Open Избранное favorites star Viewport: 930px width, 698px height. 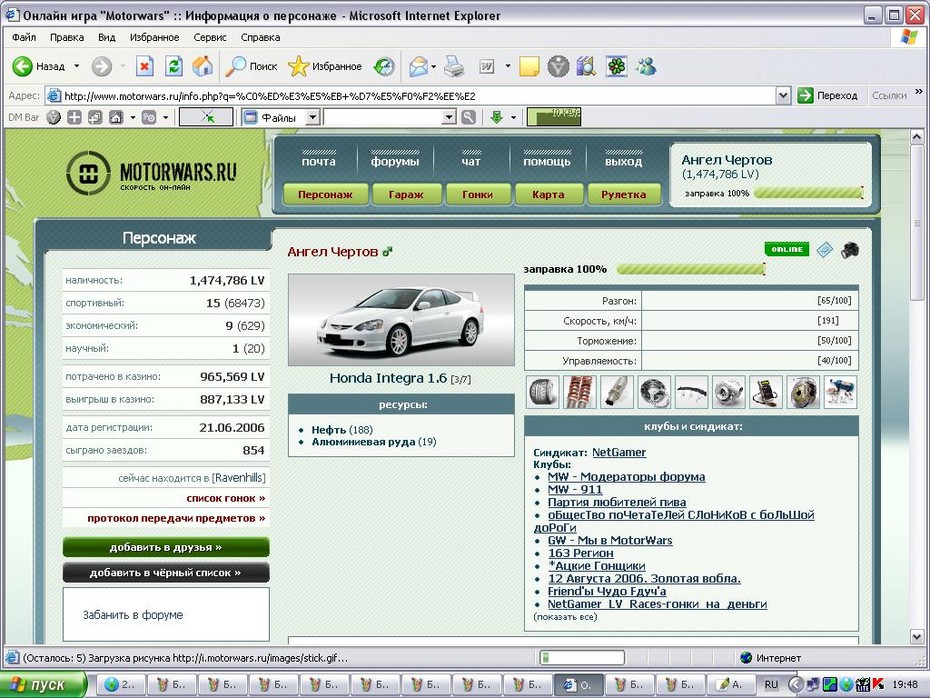(x=325, y=66)
